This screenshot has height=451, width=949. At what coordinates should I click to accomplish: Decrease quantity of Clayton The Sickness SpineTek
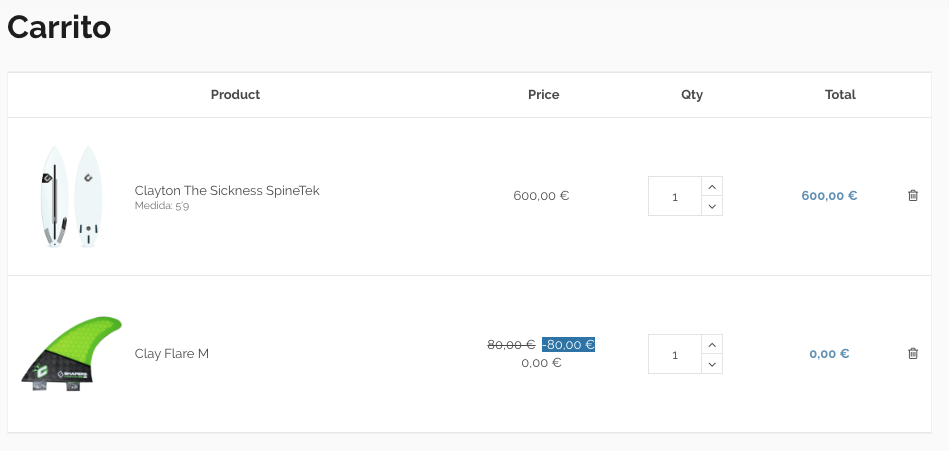[x=711, y=206]
